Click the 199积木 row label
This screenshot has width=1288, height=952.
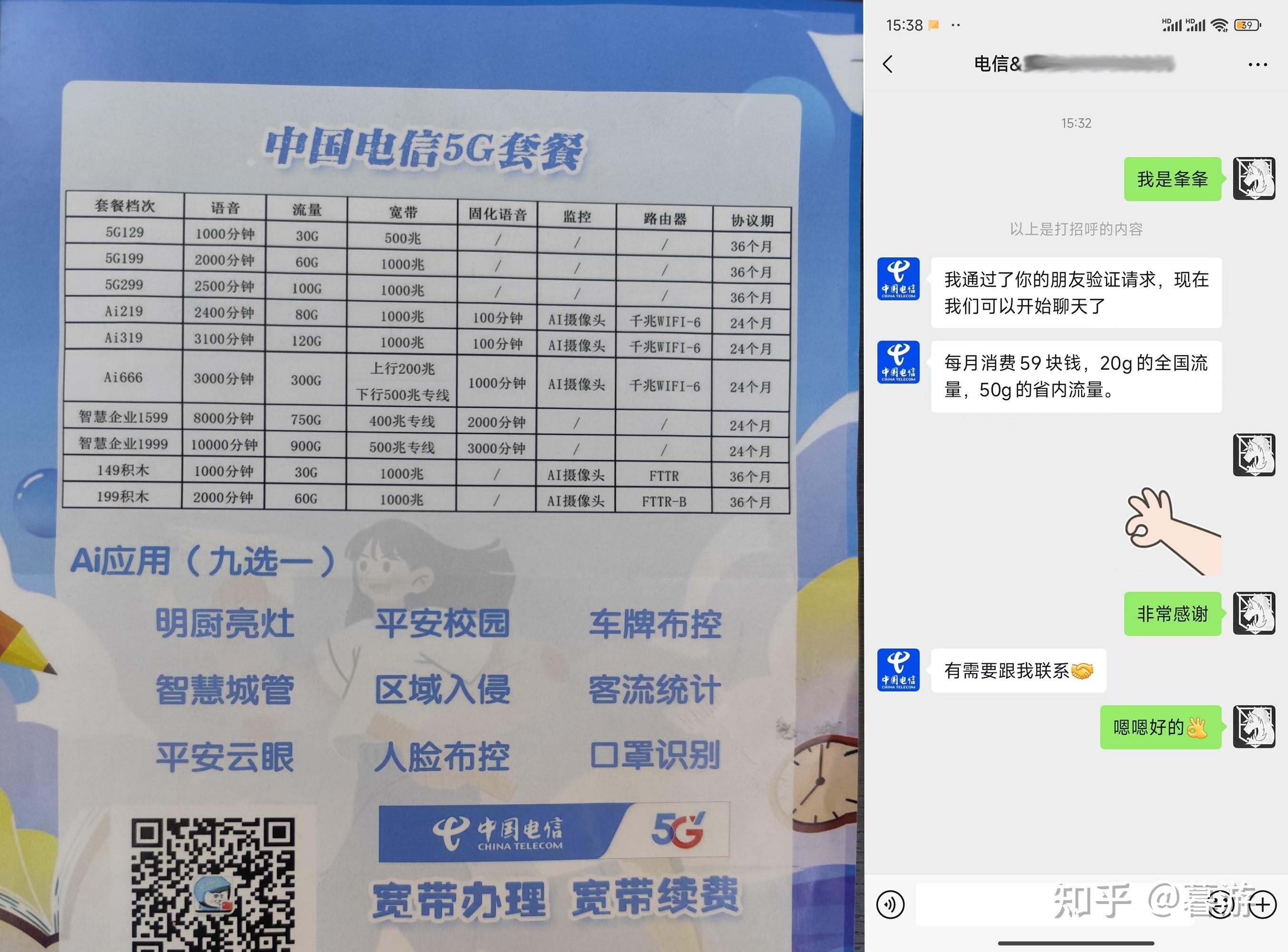[123, 496]
